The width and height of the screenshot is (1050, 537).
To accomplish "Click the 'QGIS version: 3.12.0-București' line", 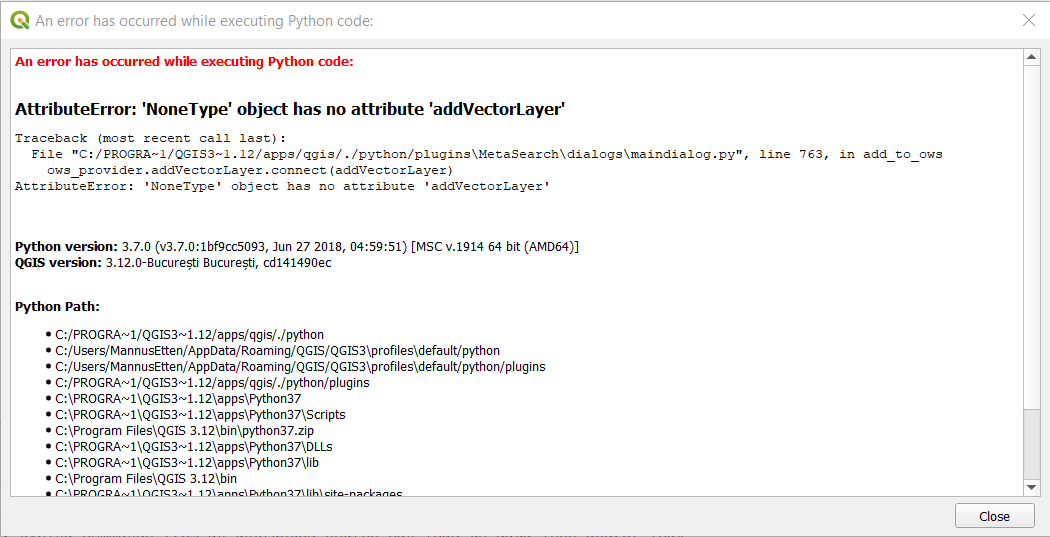I will [173, 262].
